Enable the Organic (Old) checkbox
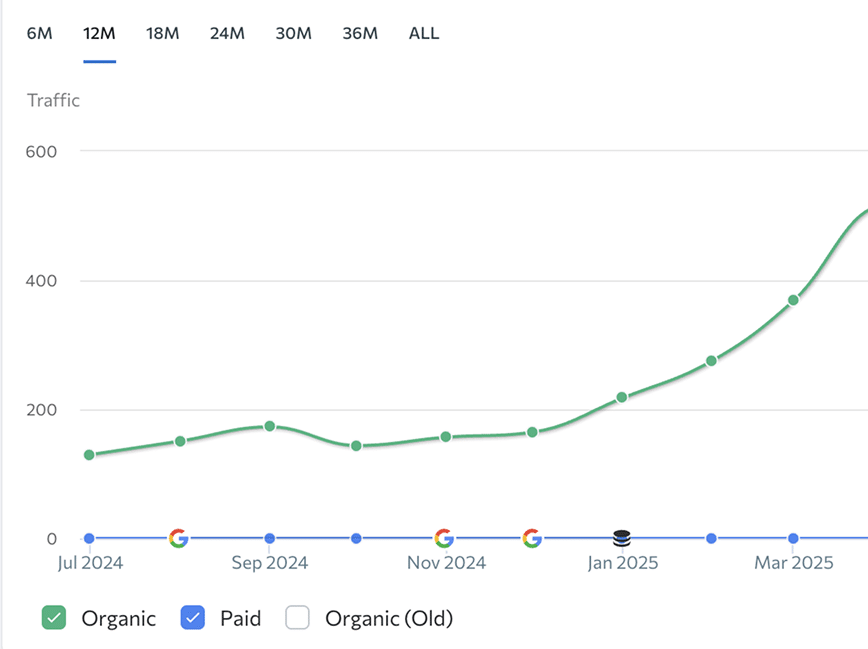This screenshot has width=868, height=649. (298, 618)
